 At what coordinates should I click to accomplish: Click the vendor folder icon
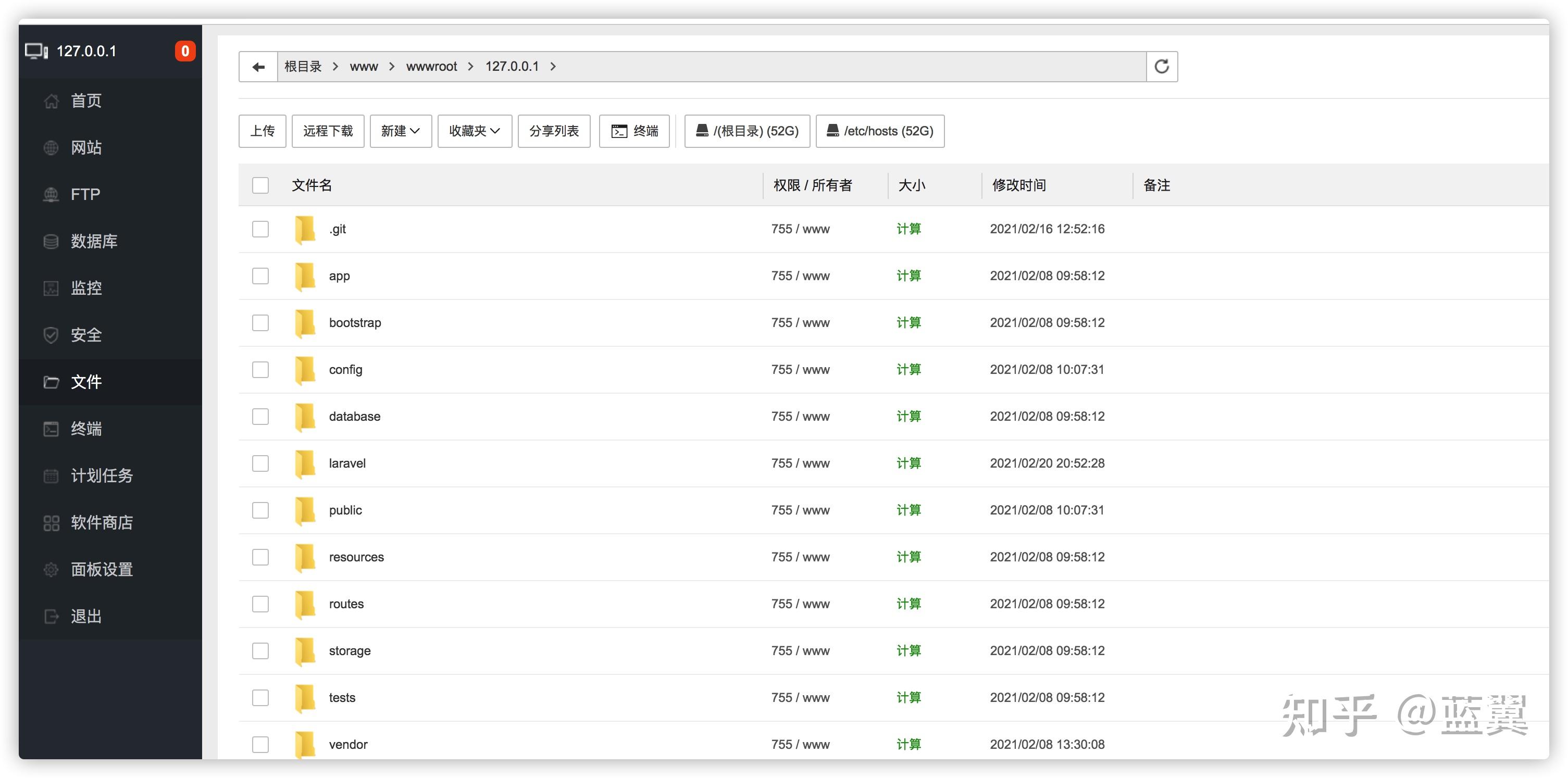click(304, 744)
